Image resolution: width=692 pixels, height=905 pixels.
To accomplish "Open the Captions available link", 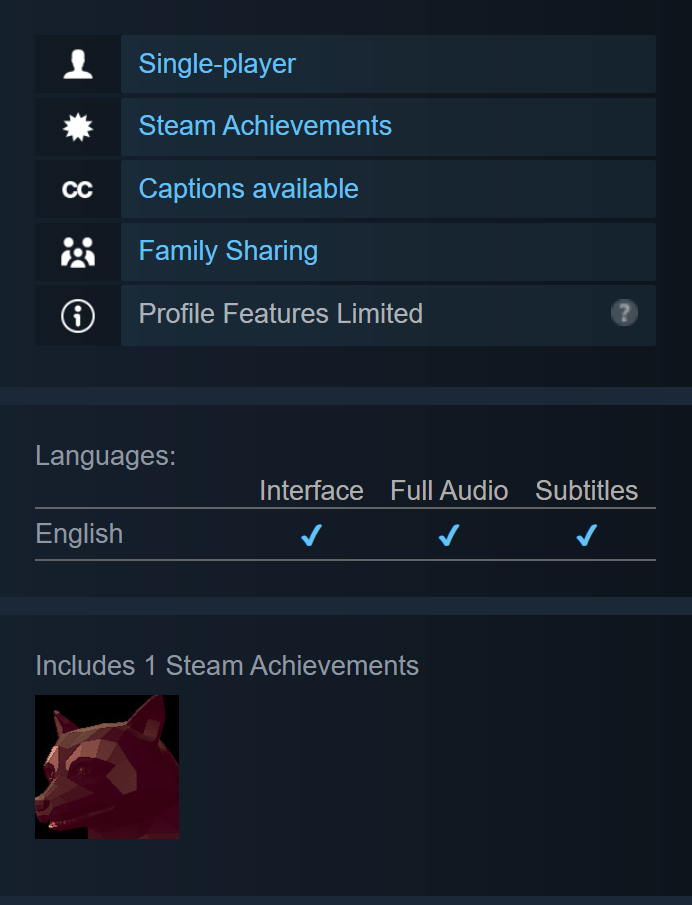I will tap(248, 189).
